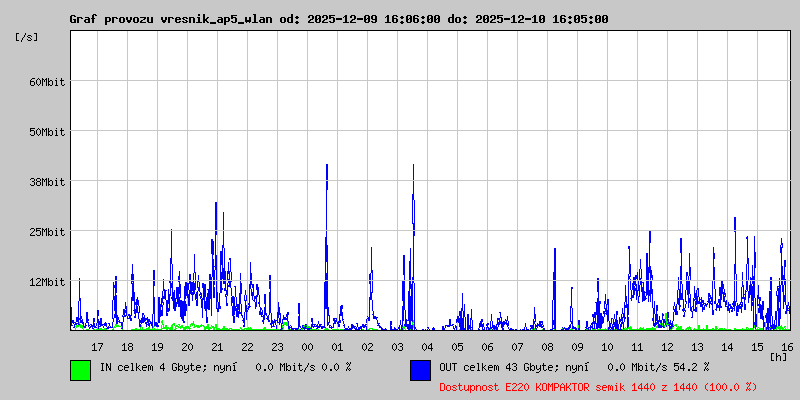Click the graph title 'Graf provozu vresnik_ap5_wlan'
Viewport: 800px width, 400px height.
pyautogui.click(x=172, y=20)
